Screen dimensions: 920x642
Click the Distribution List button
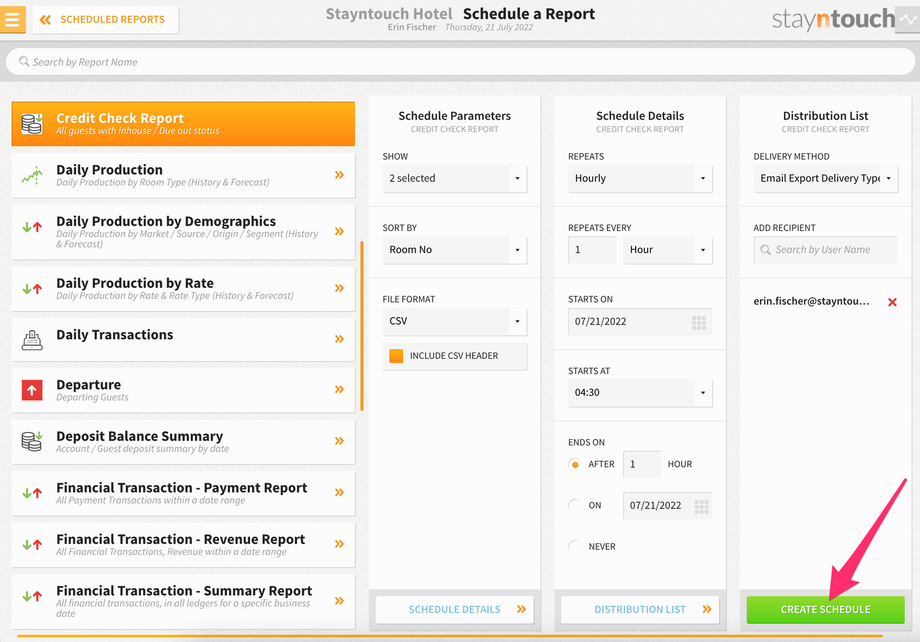click(x=640, y=610)
